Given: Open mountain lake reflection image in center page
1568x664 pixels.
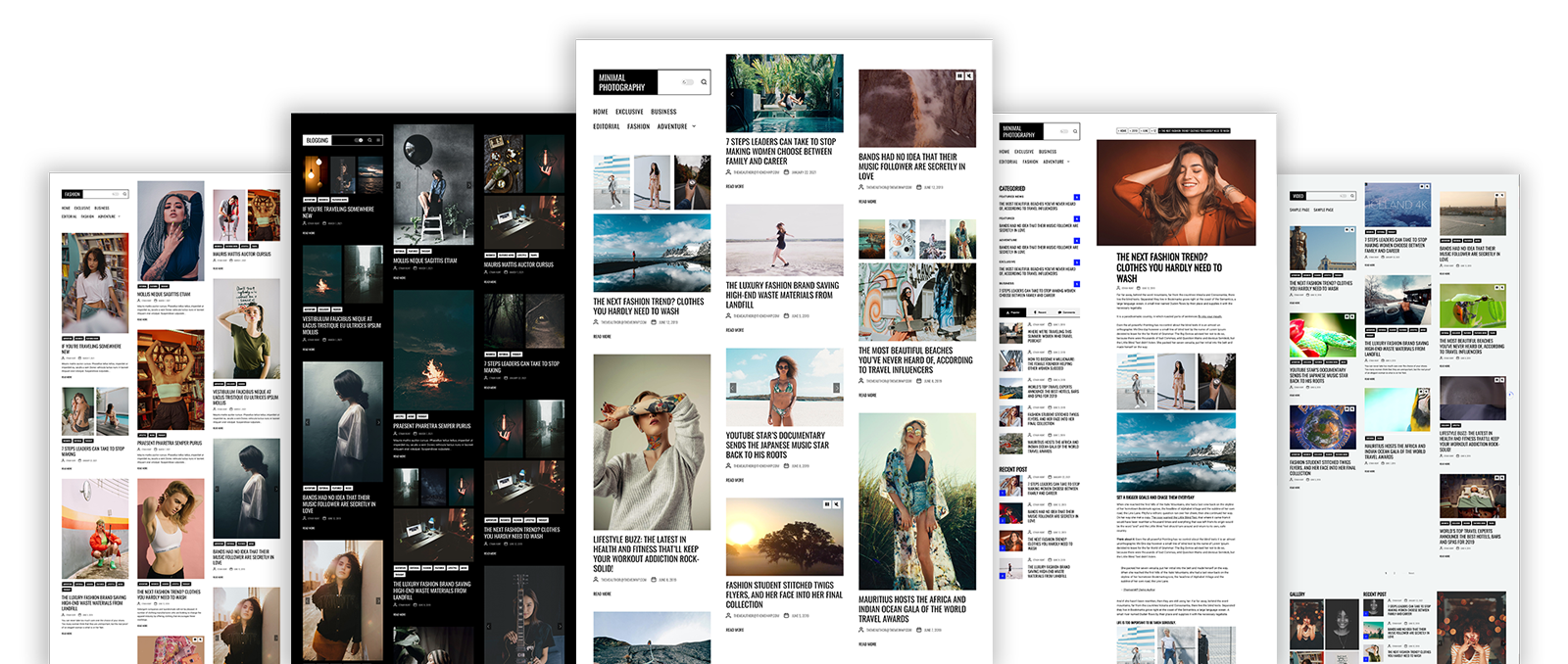Looking at the screenshot, I should coord(652,254).
